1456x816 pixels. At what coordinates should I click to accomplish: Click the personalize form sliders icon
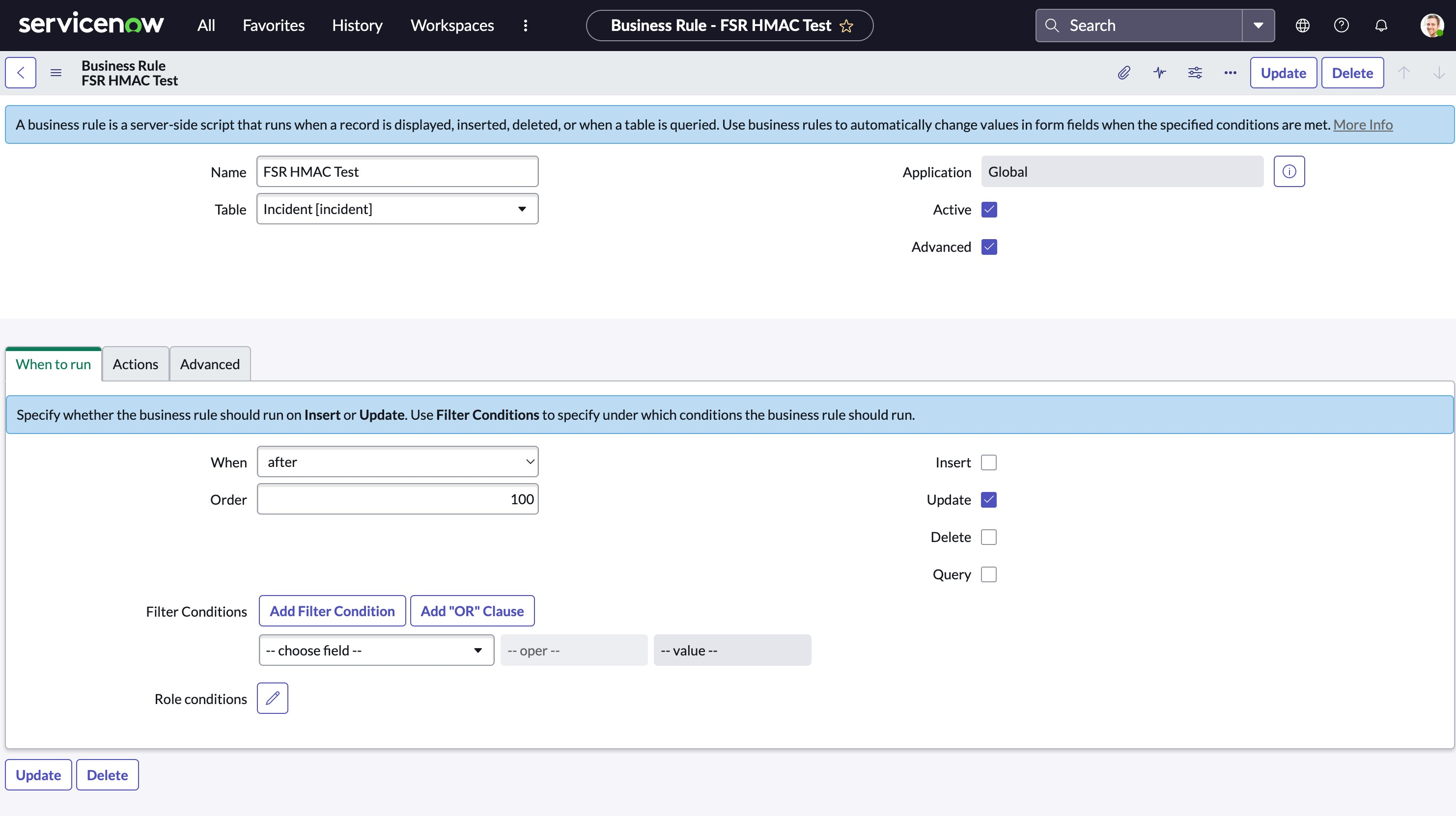[1195, 72]
